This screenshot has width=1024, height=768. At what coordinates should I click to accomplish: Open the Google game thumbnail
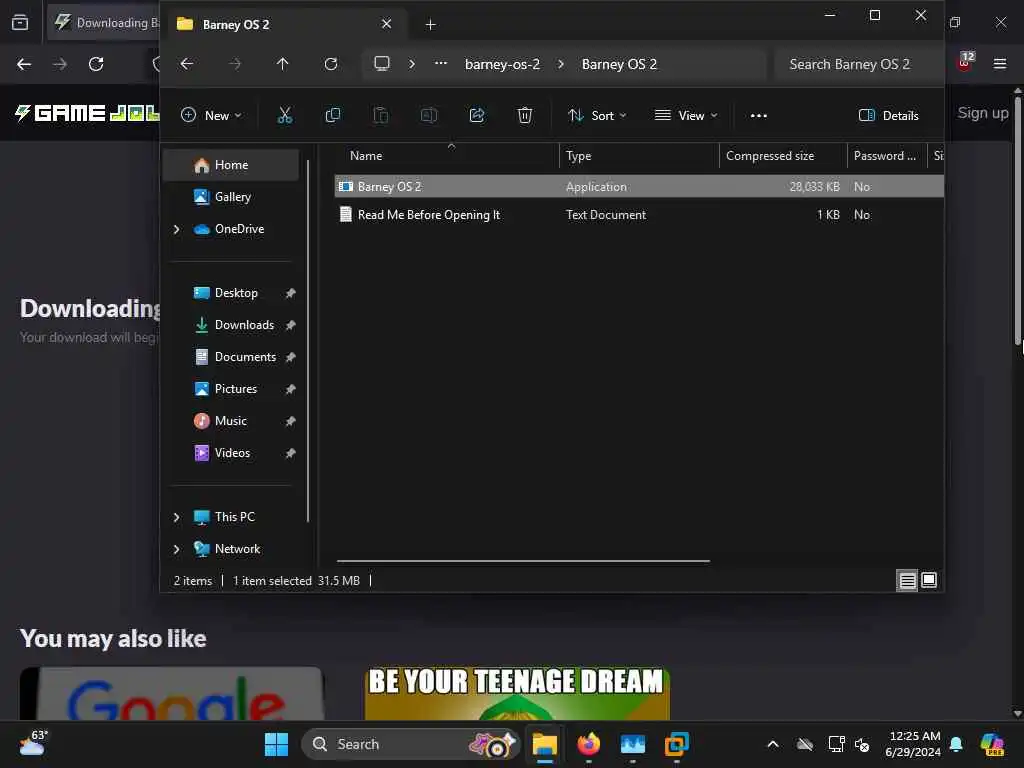[x=172, y=694]
